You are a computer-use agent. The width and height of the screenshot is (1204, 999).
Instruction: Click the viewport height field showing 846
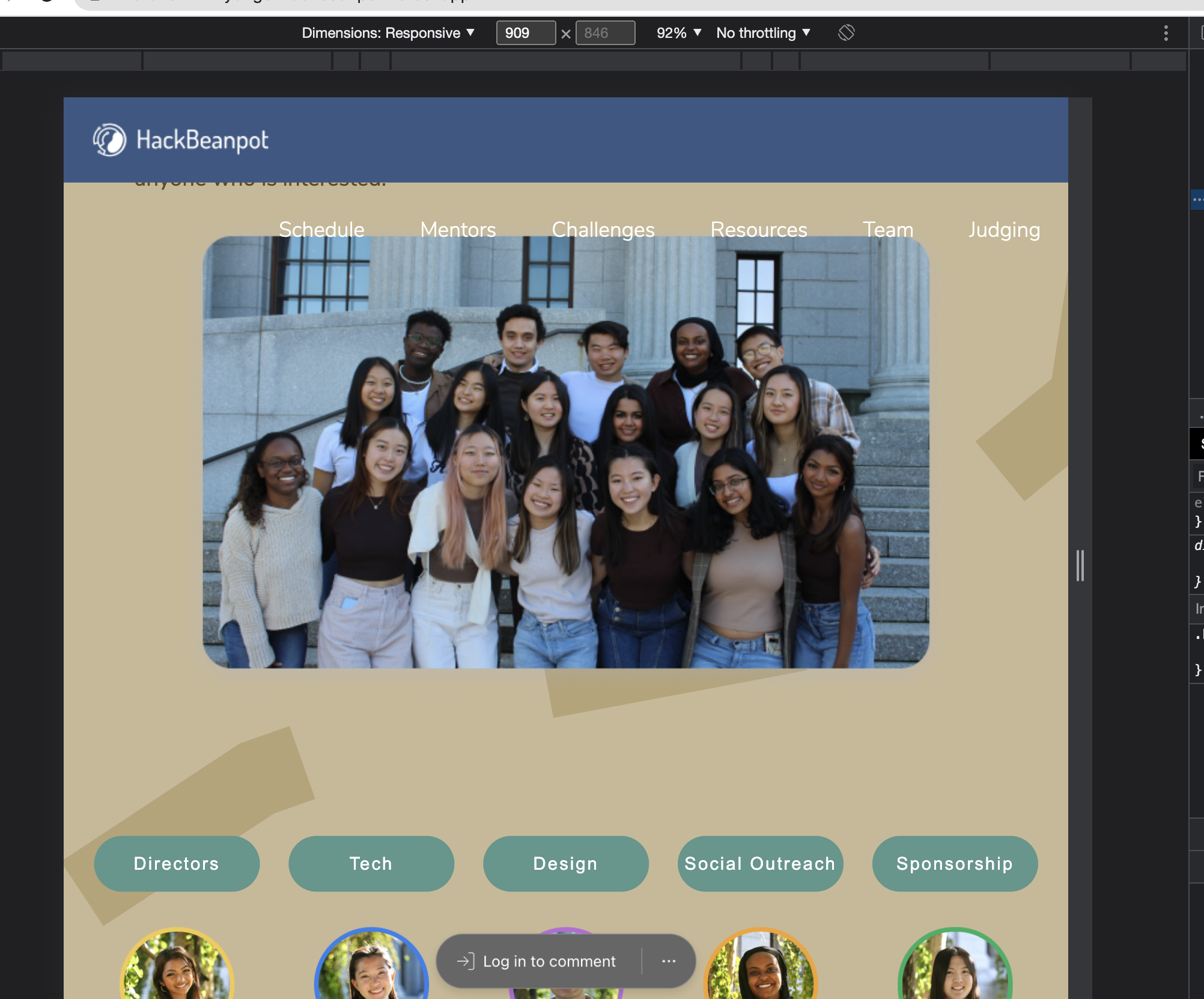(x=605, y=33)
